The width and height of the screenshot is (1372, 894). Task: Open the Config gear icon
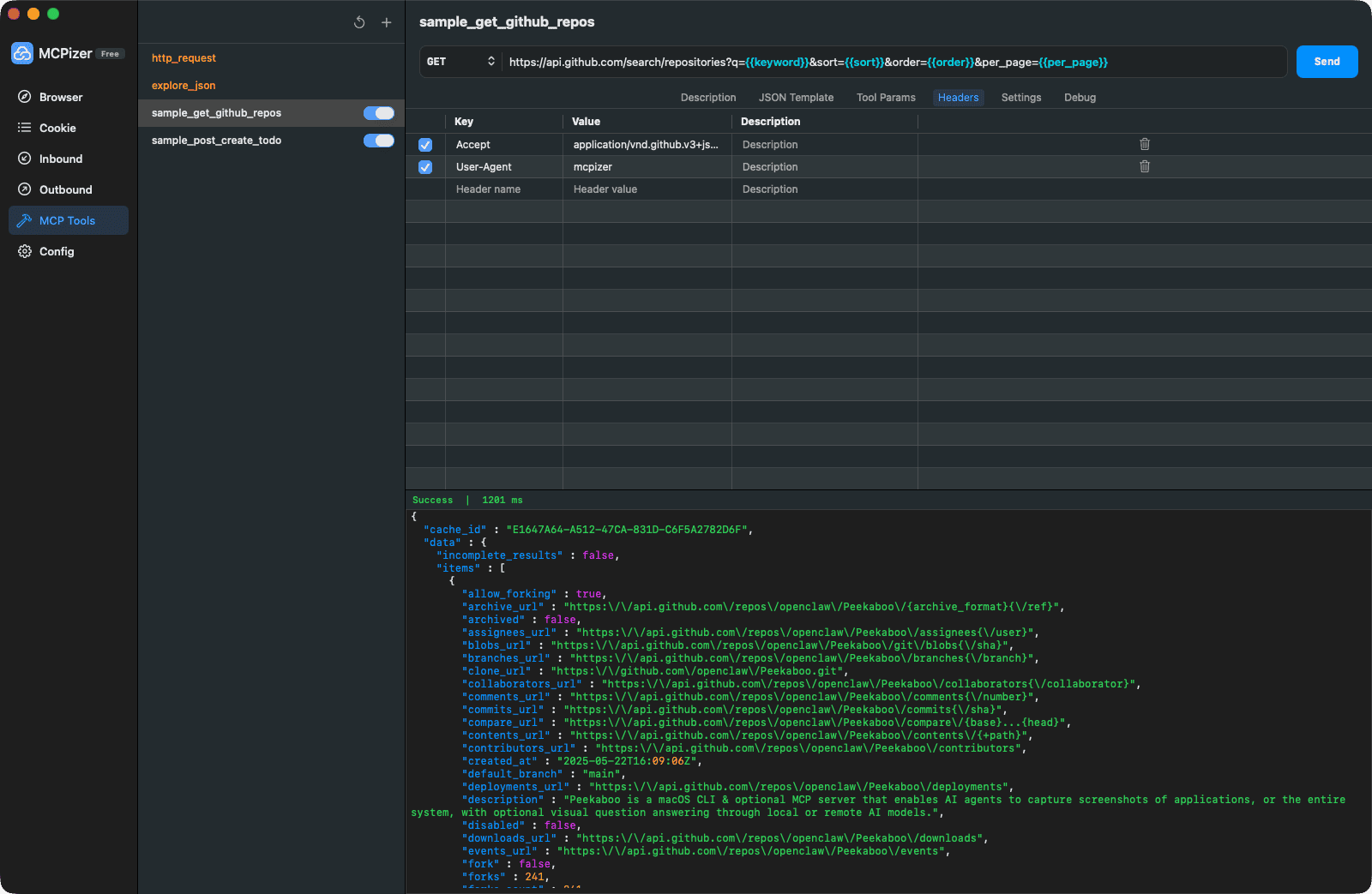tap(25, 251)
